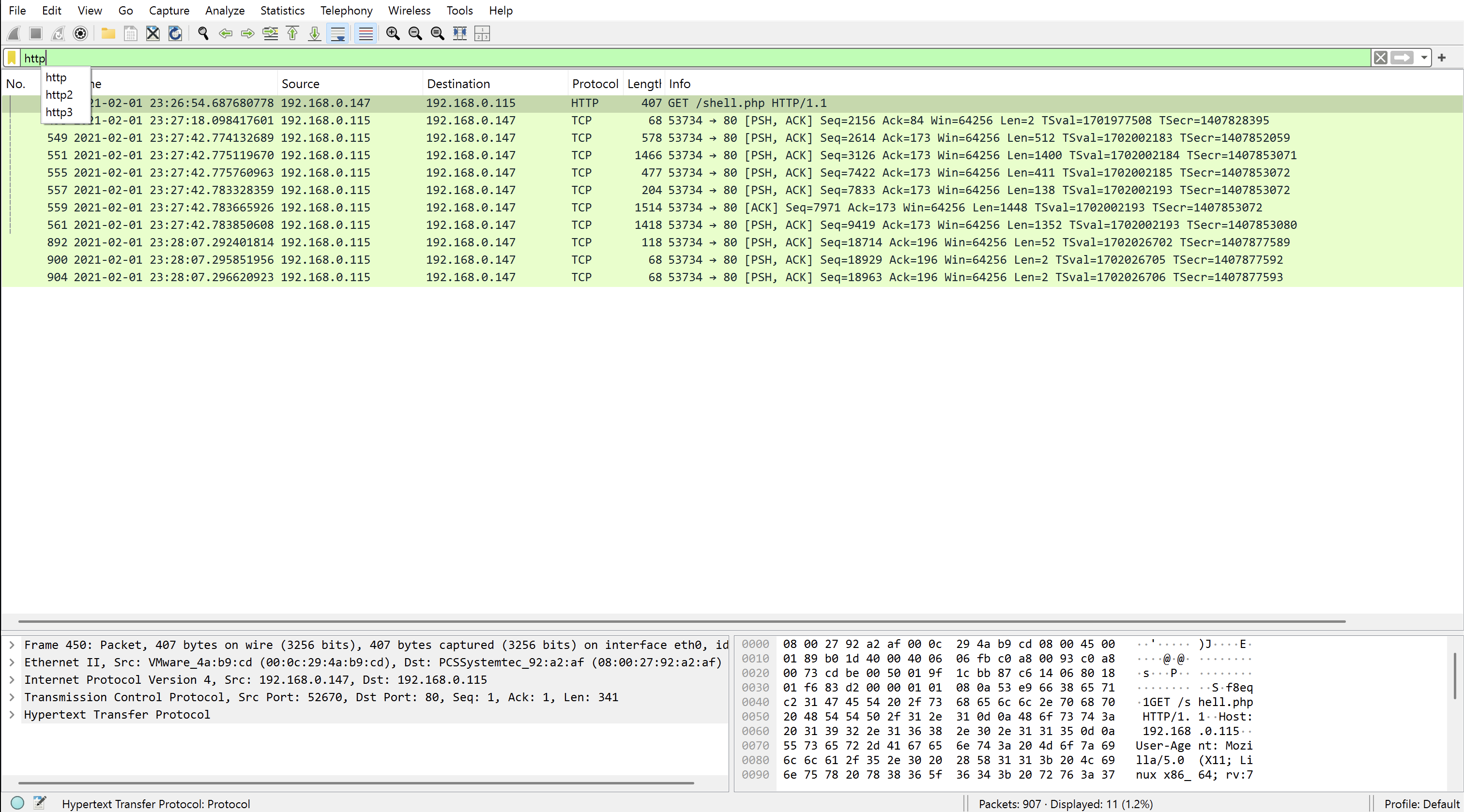Click the expert information status circle

17,803
